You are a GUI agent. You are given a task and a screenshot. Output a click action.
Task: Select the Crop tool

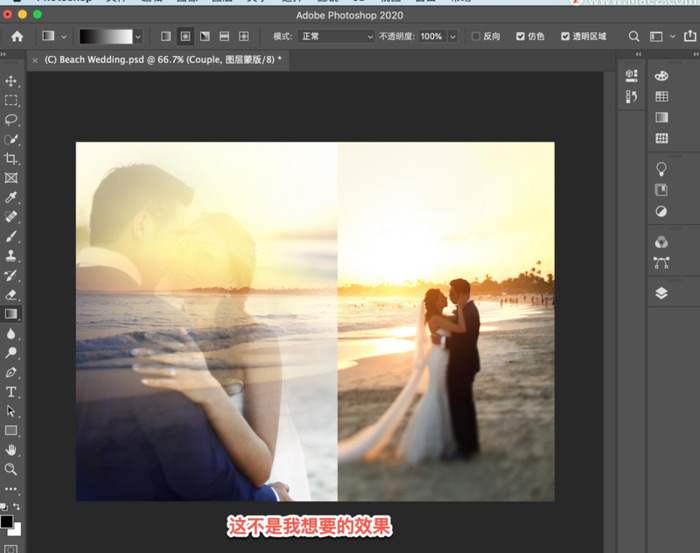(11, 159)
